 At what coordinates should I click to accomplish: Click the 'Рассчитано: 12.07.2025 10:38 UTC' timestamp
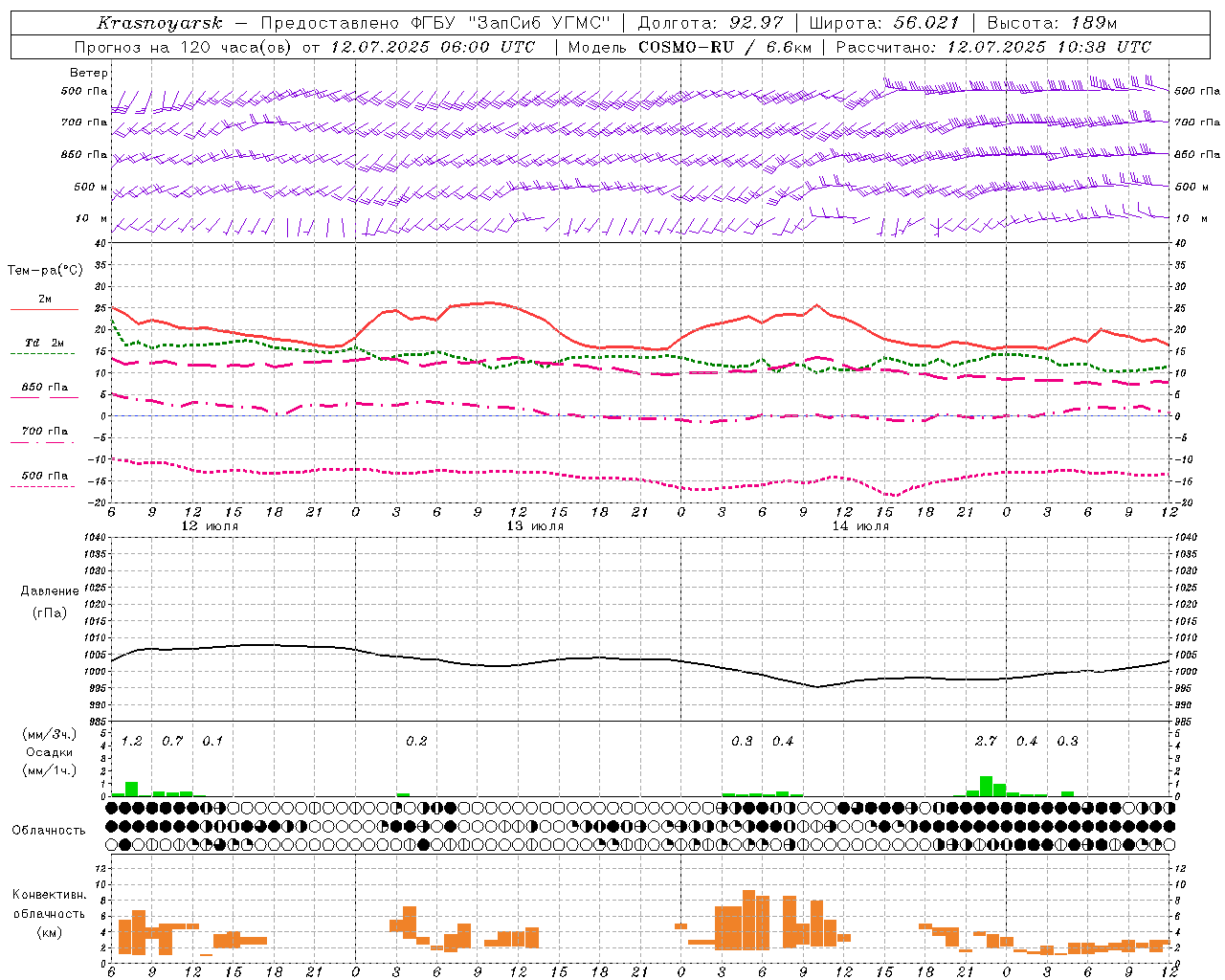tap(993, 47)
